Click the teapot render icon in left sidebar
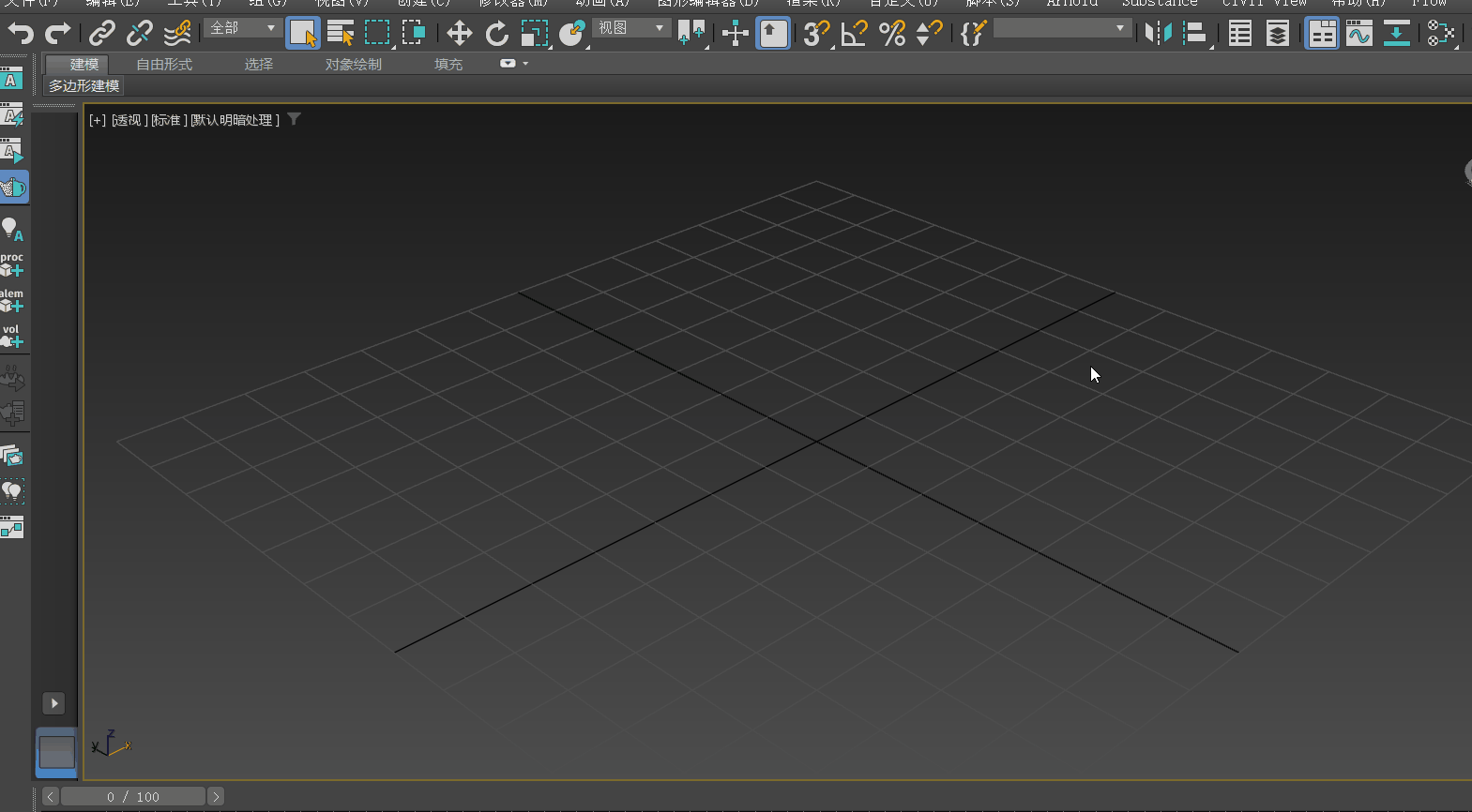1472x812 pixels. coord(13,188)
